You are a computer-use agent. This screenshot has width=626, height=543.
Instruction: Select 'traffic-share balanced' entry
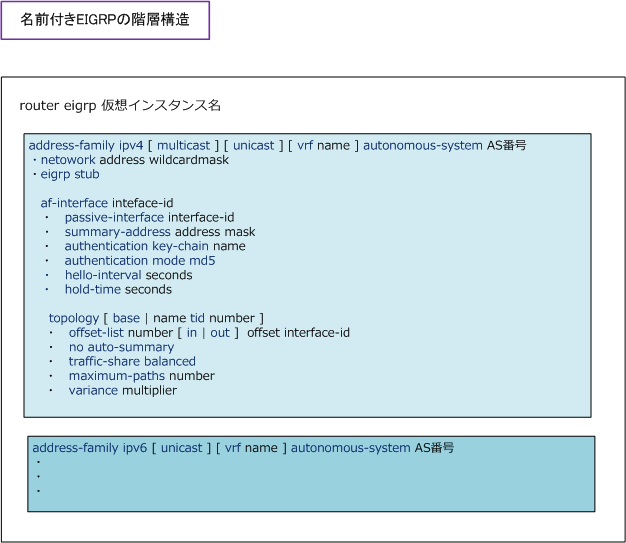[x=132, y=361]
